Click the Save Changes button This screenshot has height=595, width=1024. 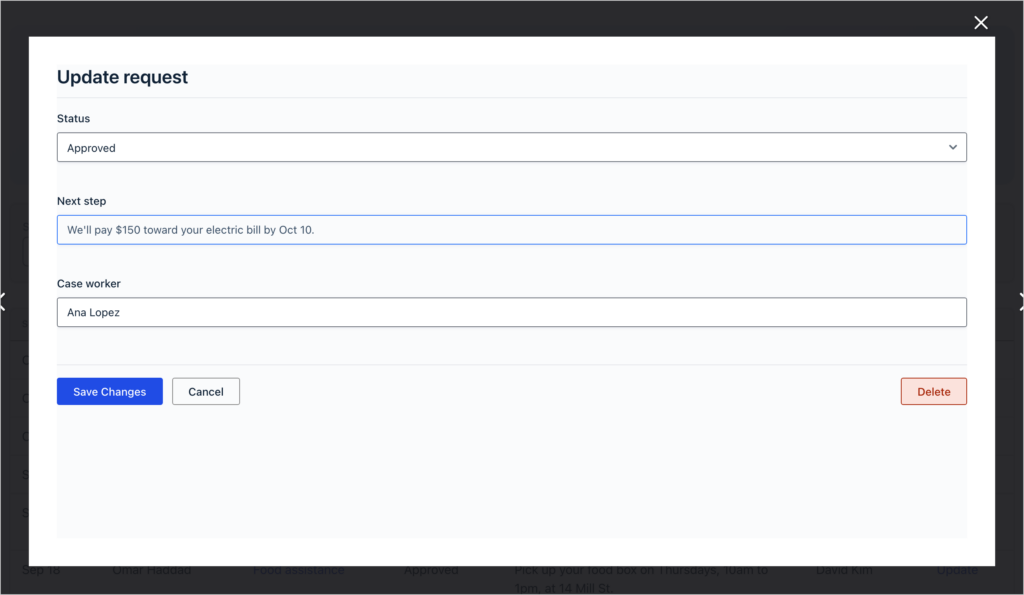point(110,391)
